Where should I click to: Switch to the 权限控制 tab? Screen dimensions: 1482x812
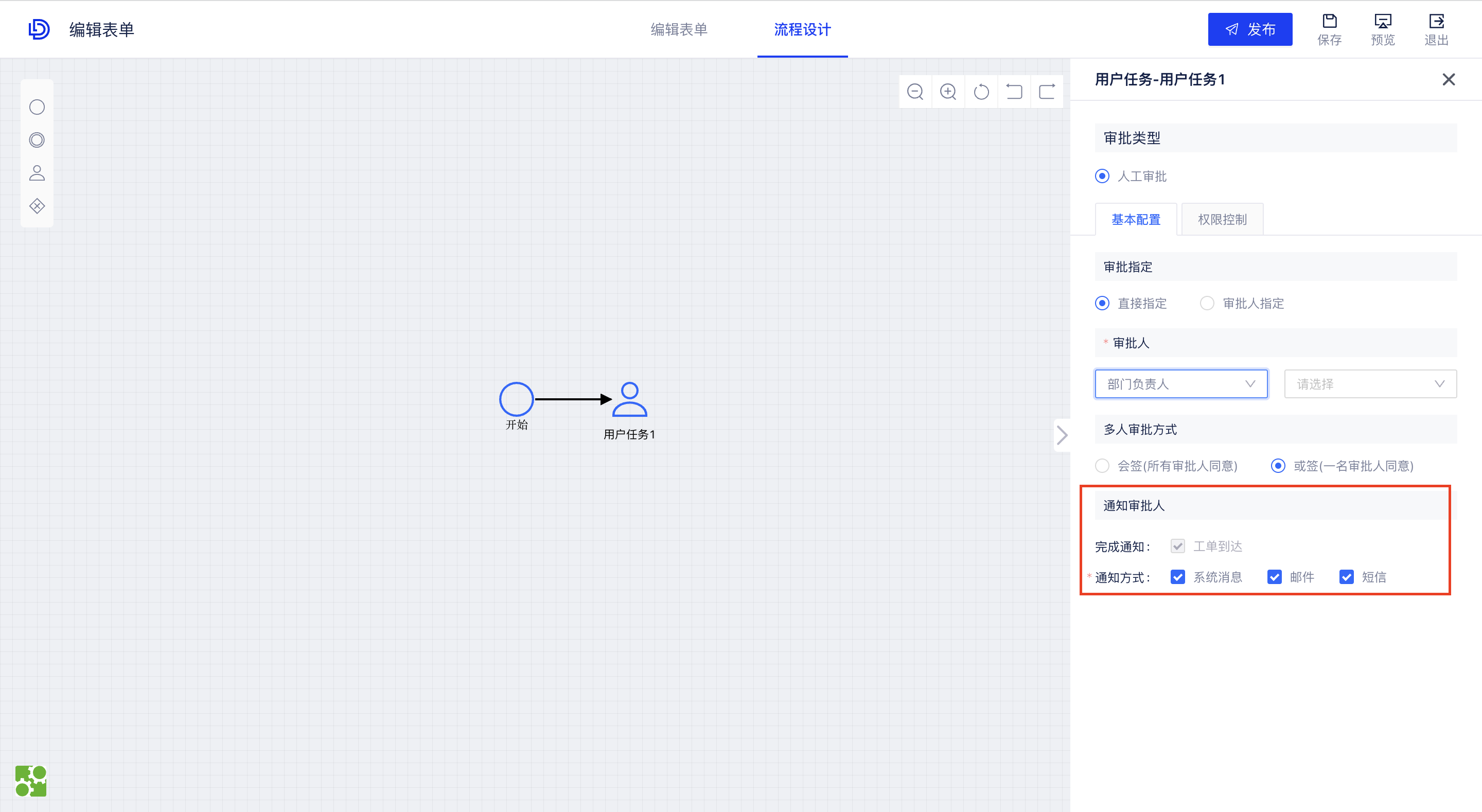(x=1222, y=219)
